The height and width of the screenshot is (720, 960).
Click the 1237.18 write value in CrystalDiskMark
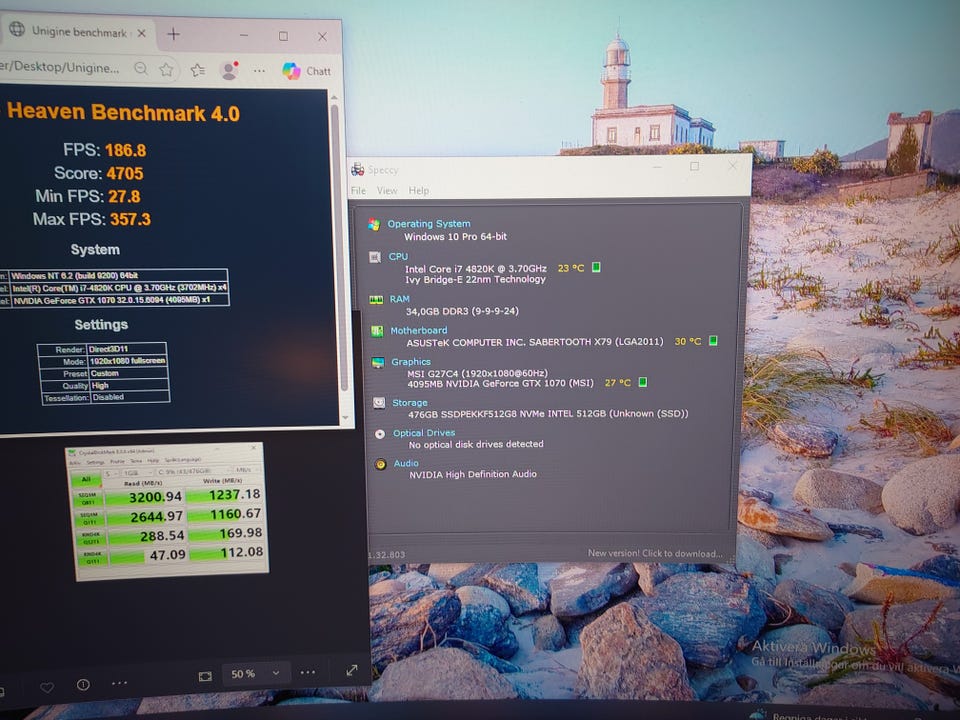click(x=234, y=494)
